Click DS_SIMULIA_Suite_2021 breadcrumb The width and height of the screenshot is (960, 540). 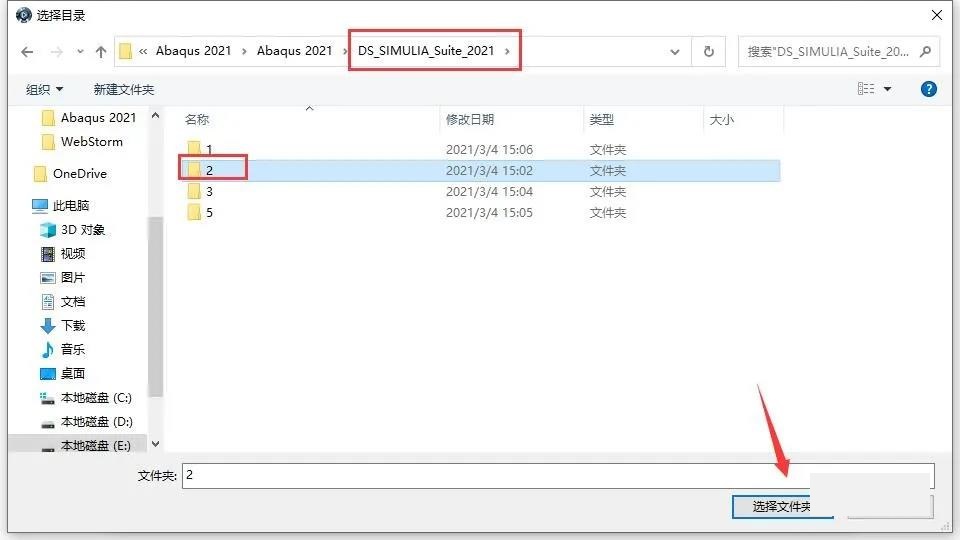pos(426,51)
